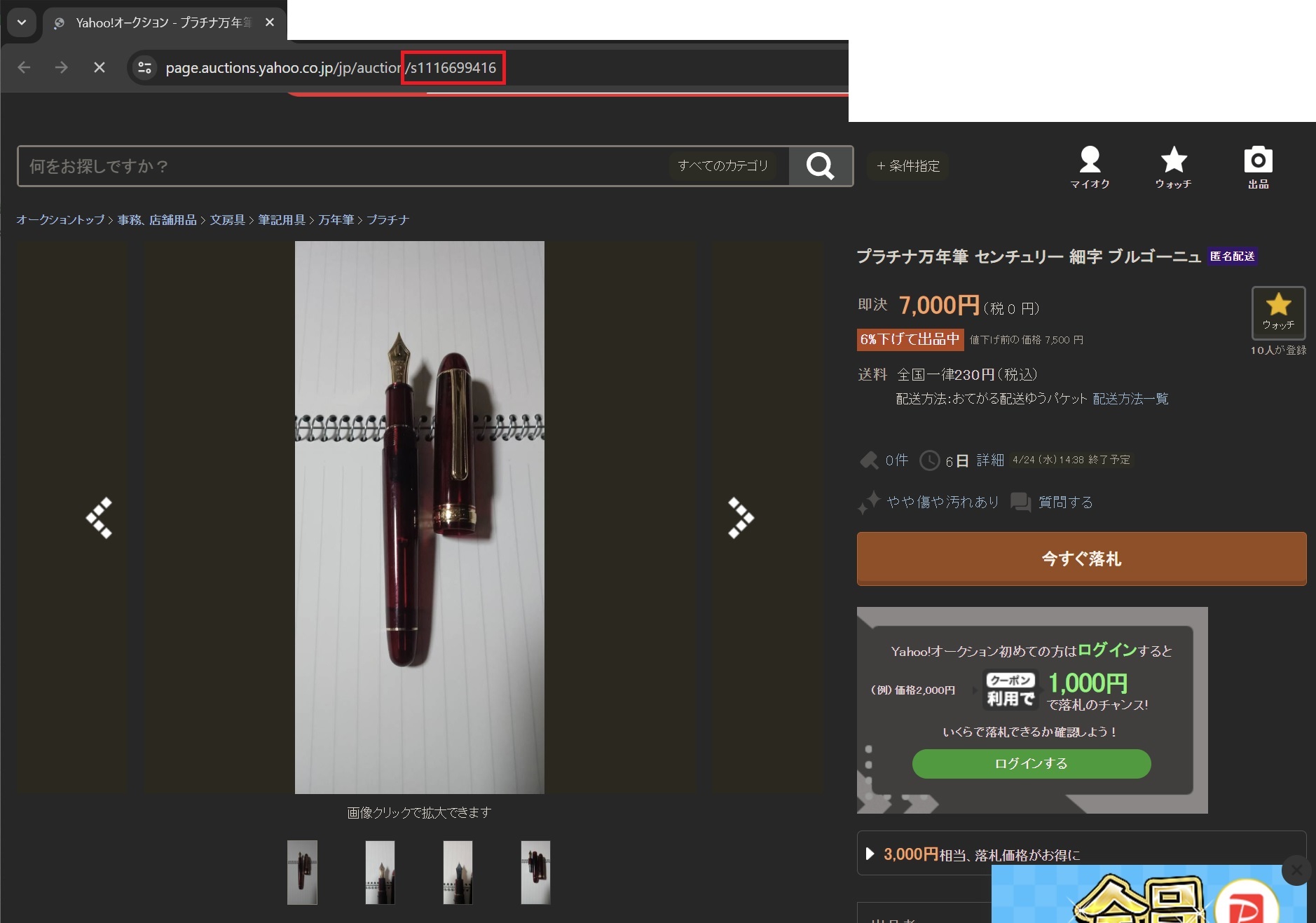Select the second pen thumbnail
This screenshot has width=1316, height=923.
coord(380,873)
